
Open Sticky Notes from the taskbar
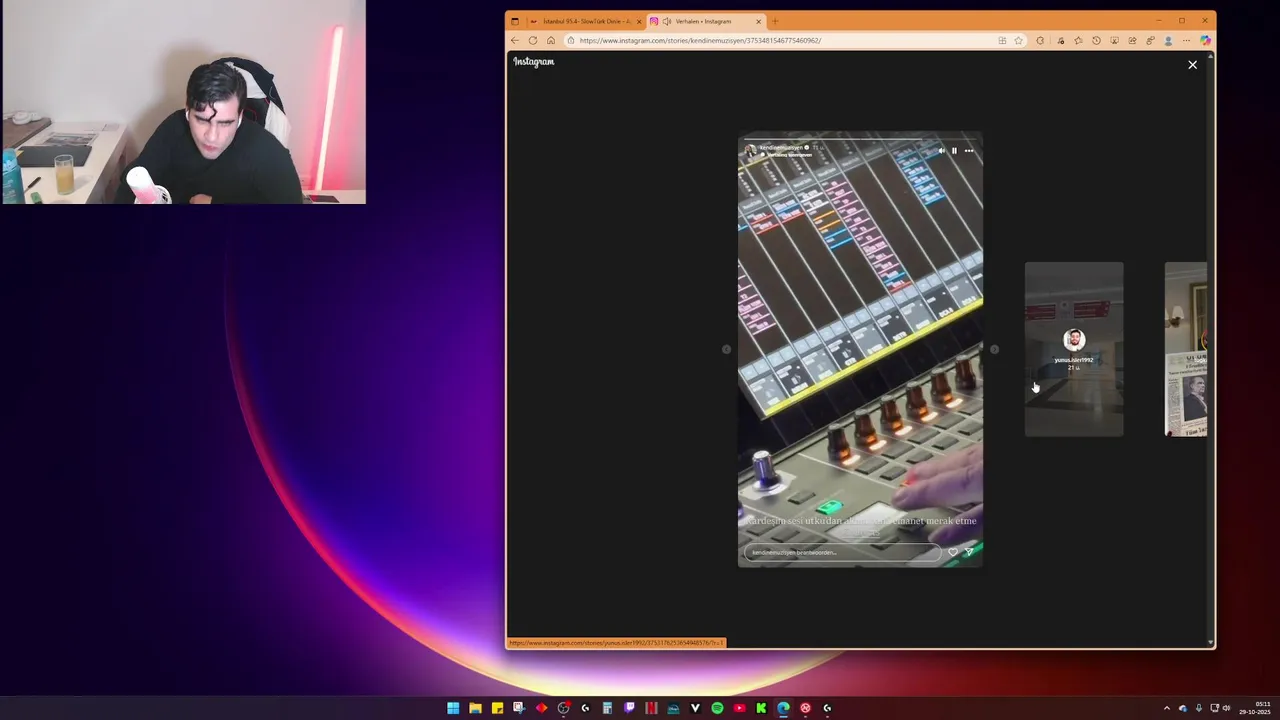pos(497,708)
